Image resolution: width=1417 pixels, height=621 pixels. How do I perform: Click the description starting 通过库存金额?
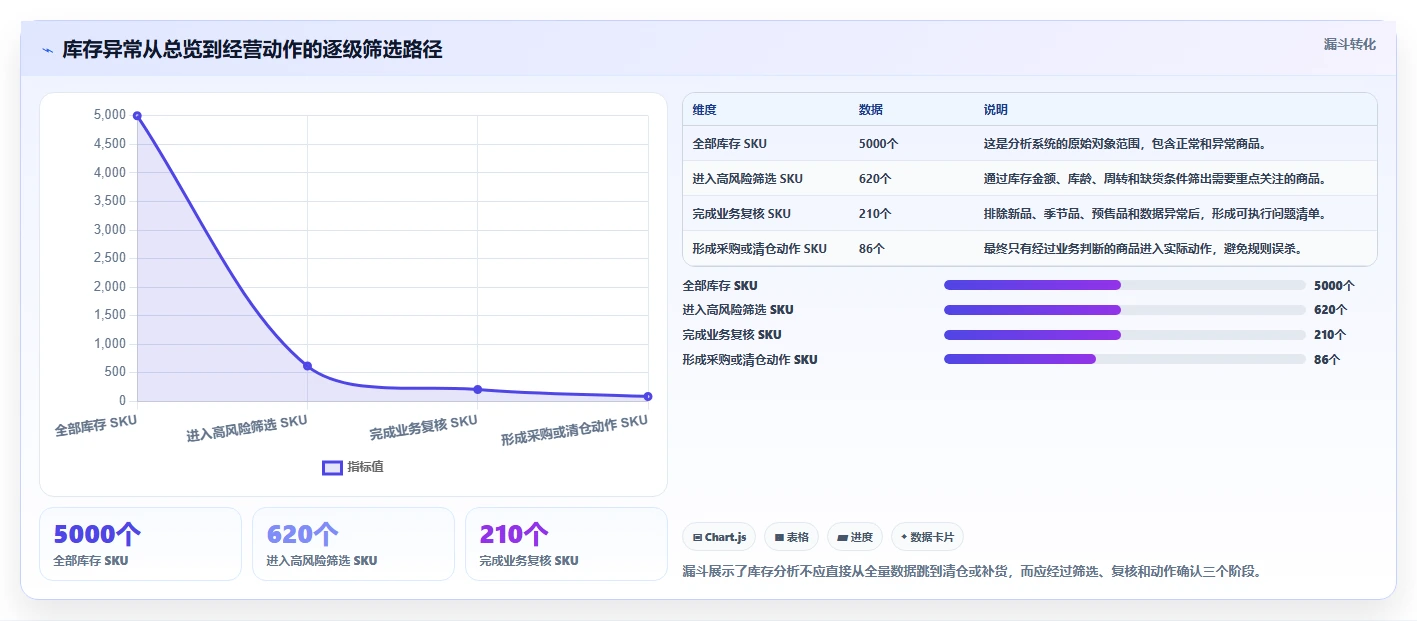point(1155,179)
